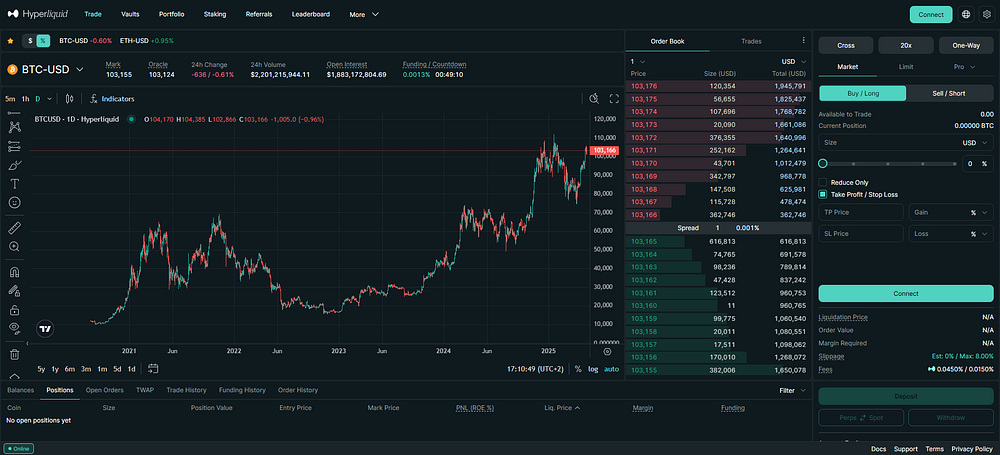Toggle lock all drawings
The width and height of the screenshot is (1000, 455).
point(14,310)
